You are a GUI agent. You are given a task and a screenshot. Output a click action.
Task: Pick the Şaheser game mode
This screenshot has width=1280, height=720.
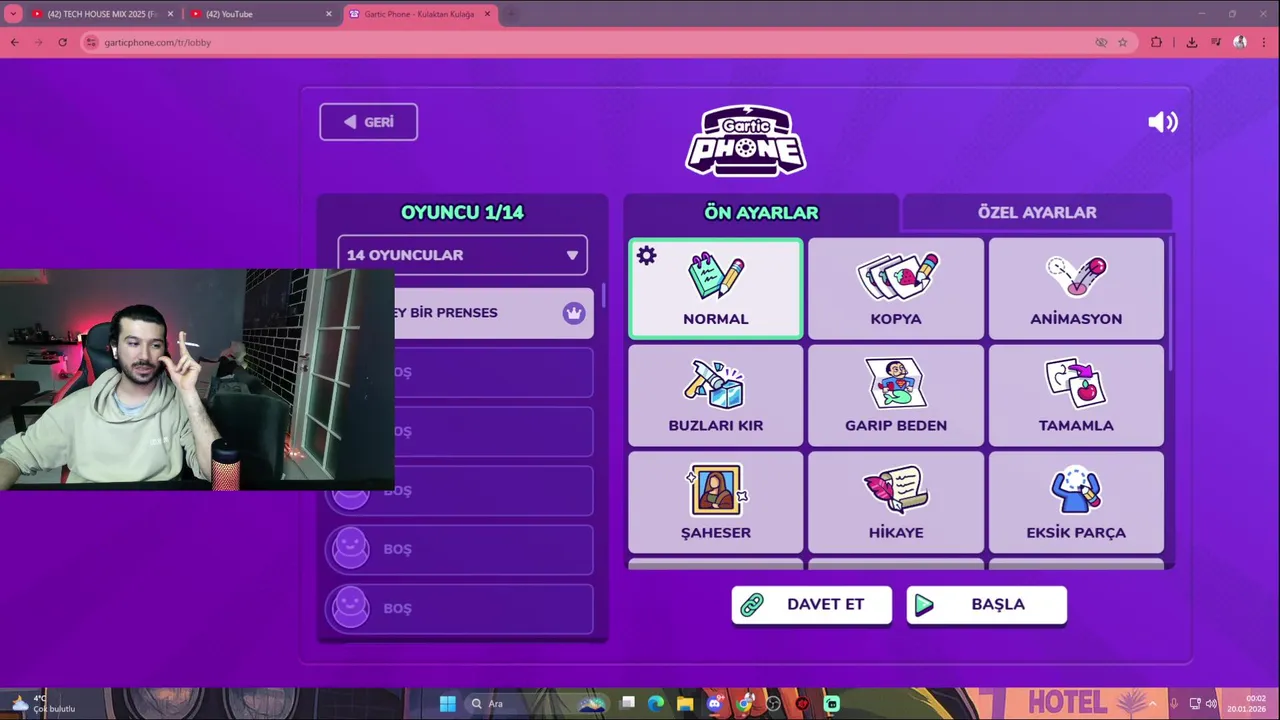click(715, 503)
